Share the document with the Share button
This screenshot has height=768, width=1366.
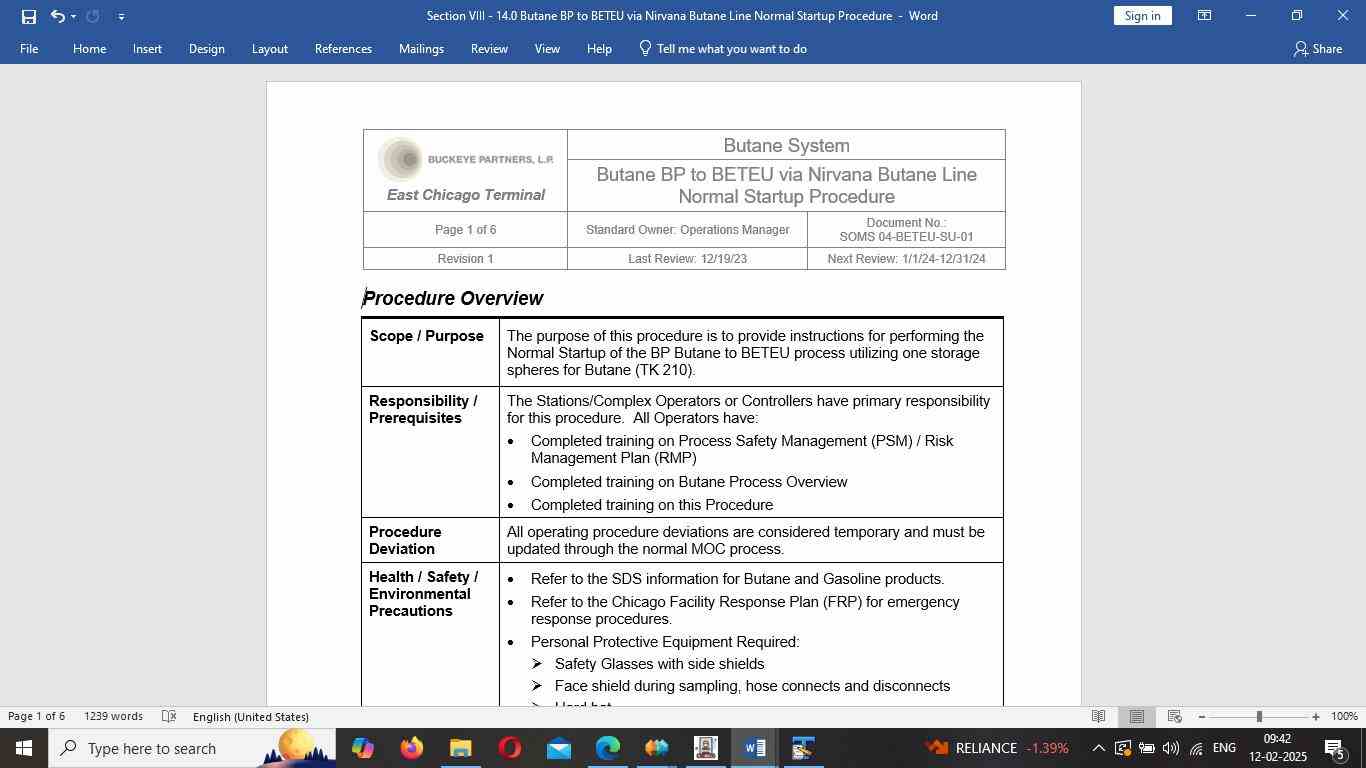1318,49
